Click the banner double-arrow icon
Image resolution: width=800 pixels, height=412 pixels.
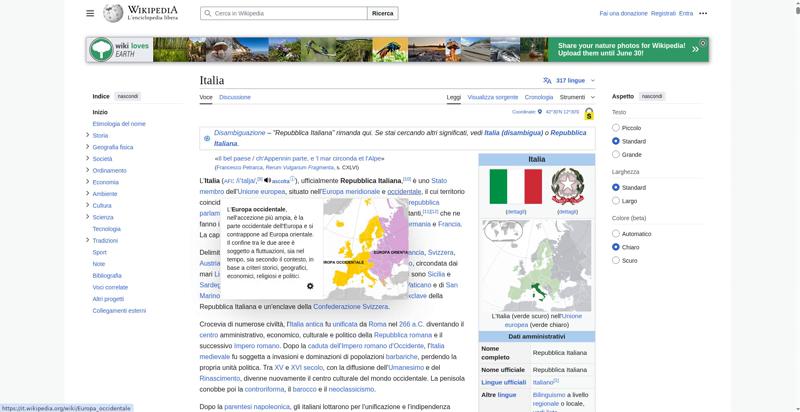[x=695, y=49]
